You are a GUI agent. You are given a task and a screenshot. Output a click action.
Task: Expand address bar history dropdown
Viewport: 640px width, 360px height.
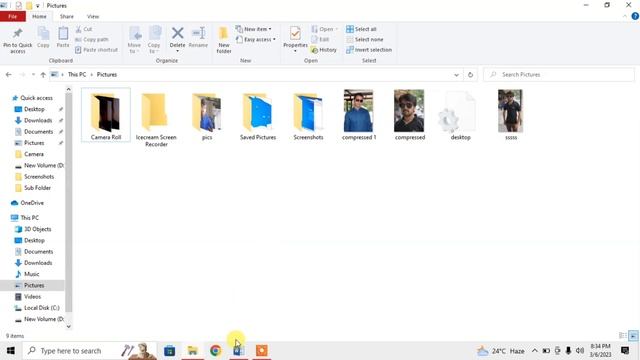[x=456, y=75]
